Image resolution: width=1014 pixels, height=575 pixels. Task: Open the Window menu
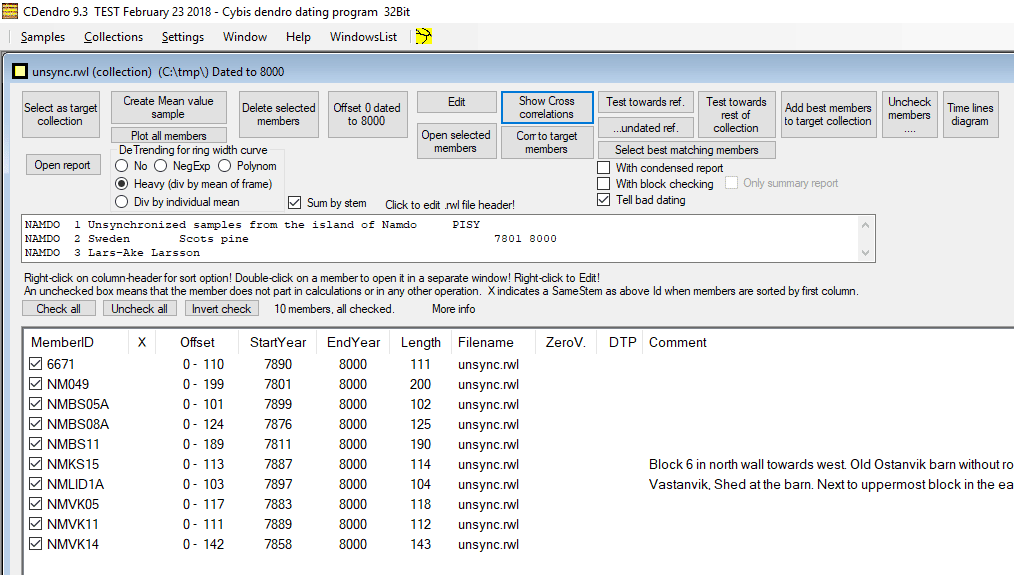(245, 37)
